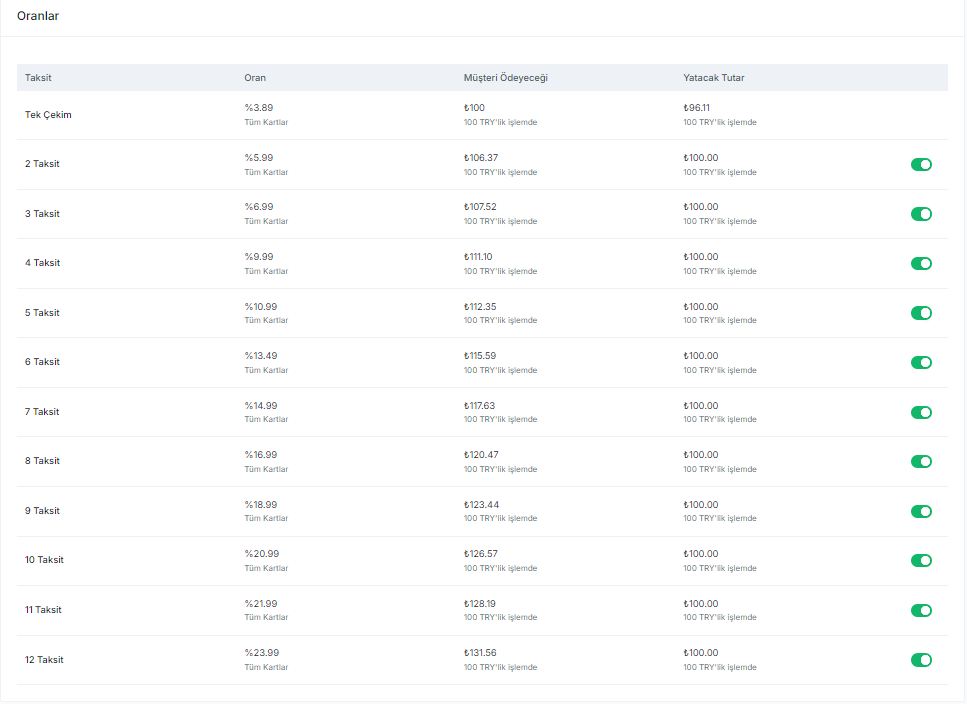
Task: Click the ₺106.37 customer payment amount
Action: coord(480,158)
